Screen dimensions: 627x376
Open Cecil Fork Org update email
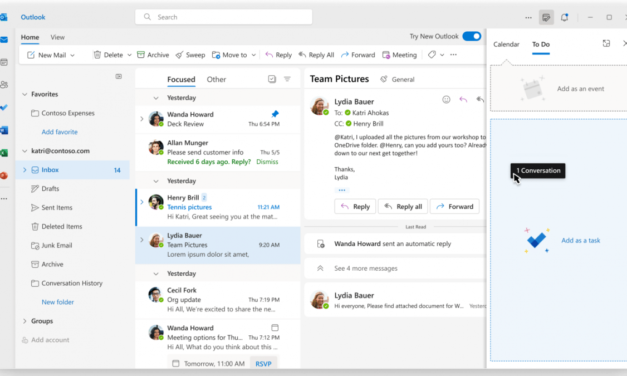click(x=218, y=300)
